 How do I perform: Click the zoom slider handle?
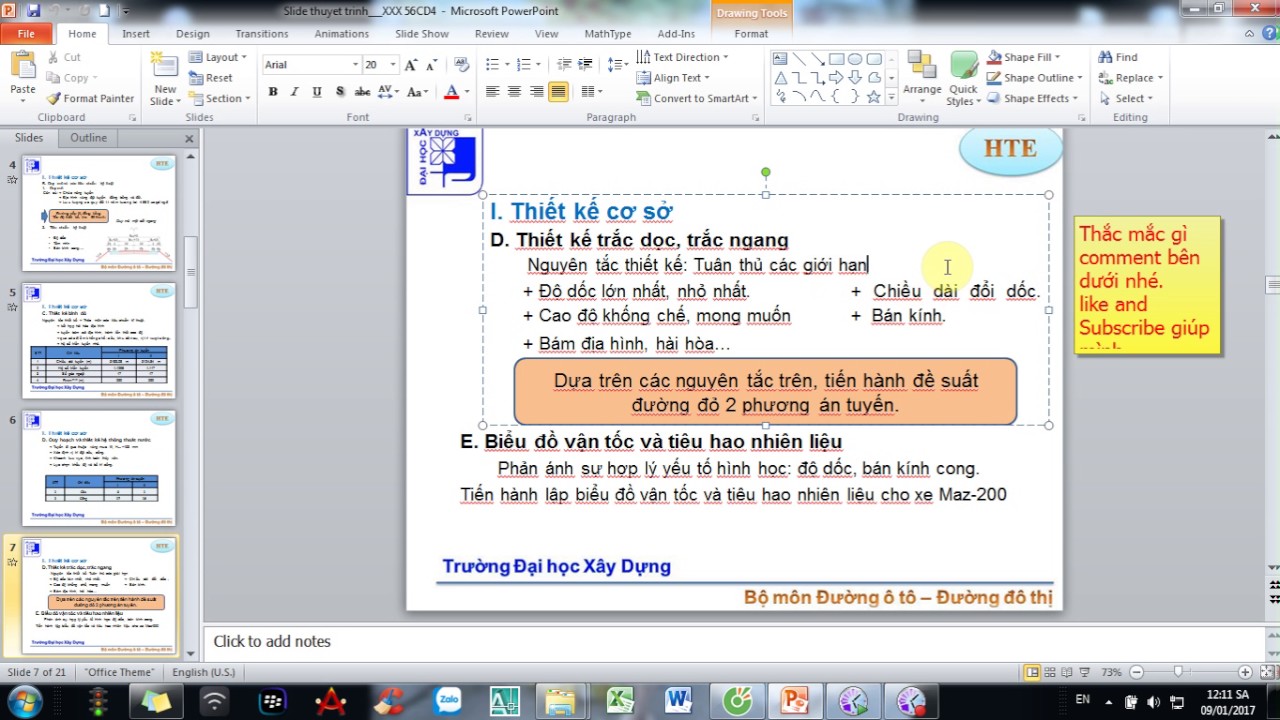1178,672
